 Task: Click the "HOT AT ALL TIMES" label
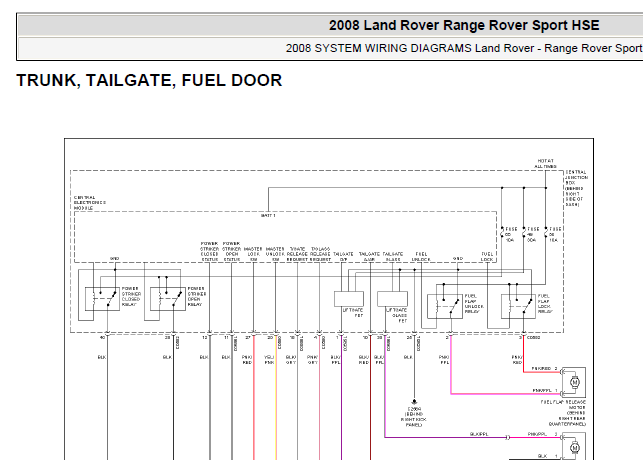click(x=545, y=164)
